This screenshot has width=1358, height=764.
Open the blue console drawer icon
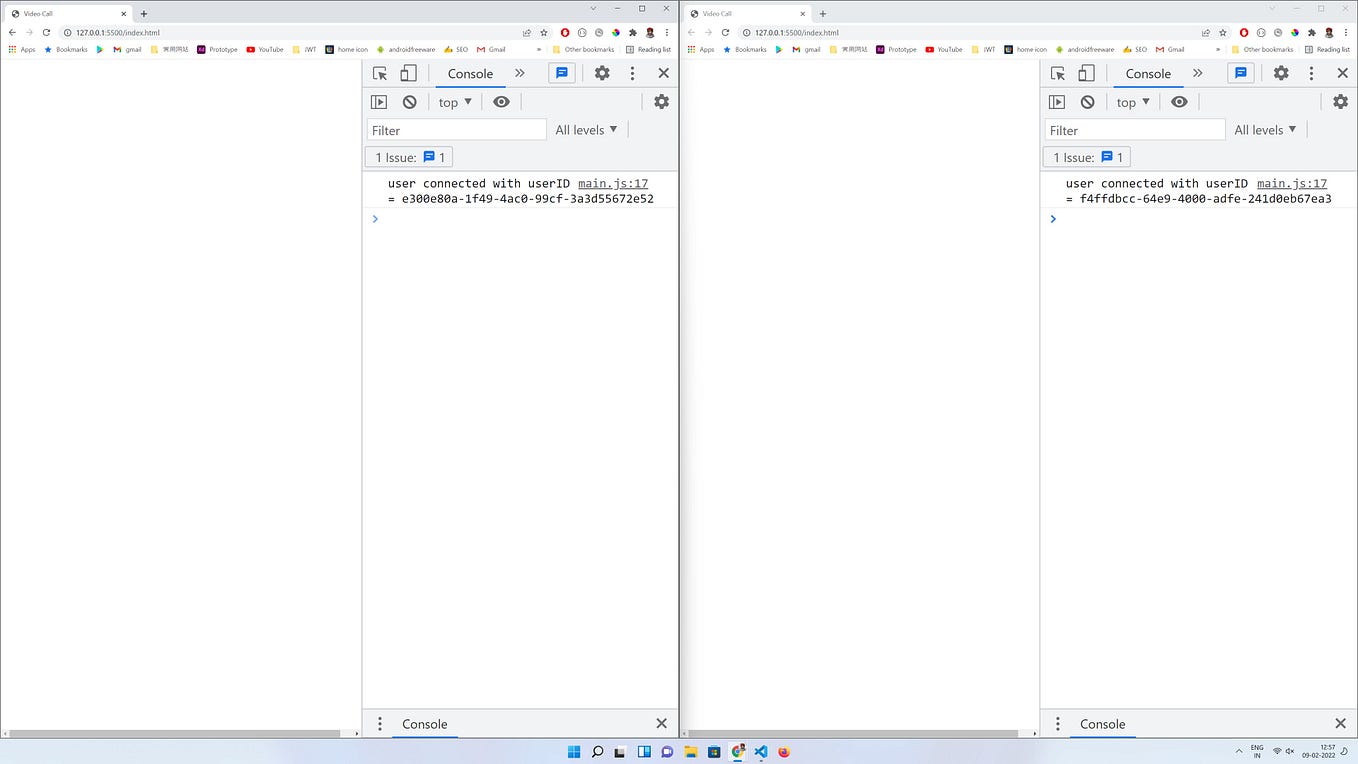click(x=561, y=72)
